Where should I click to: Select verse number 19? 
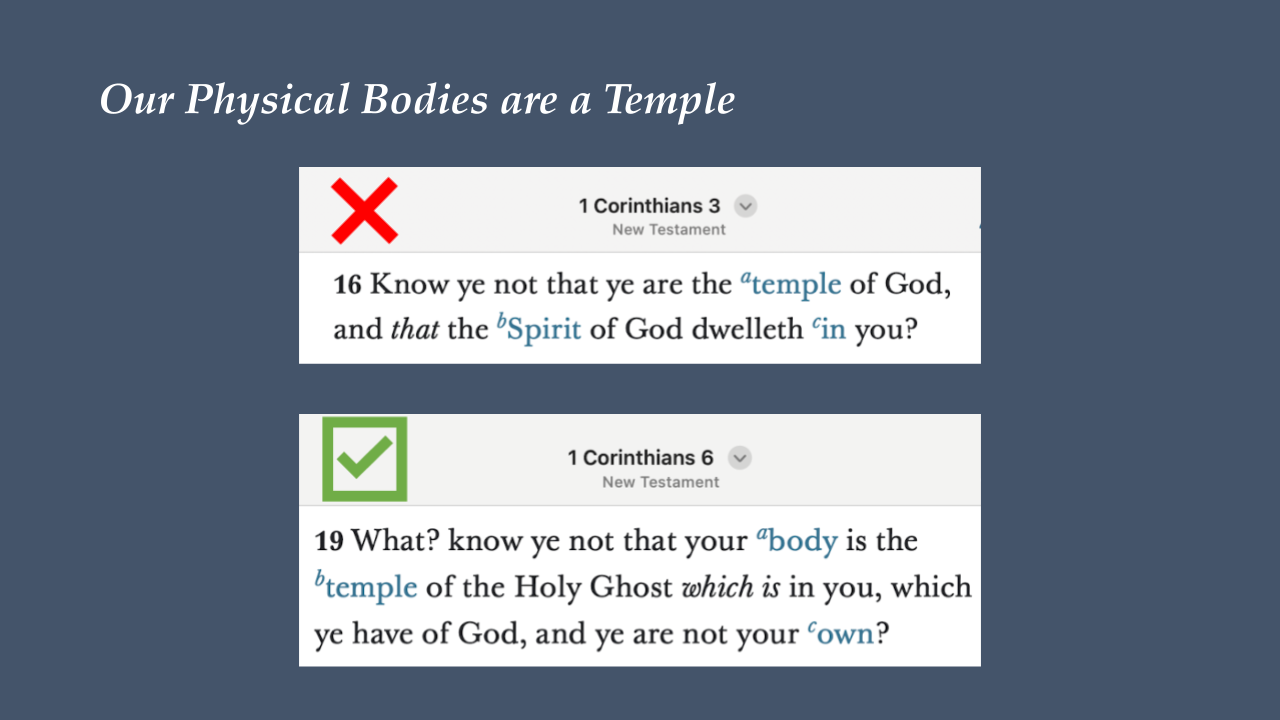(329, 541)
